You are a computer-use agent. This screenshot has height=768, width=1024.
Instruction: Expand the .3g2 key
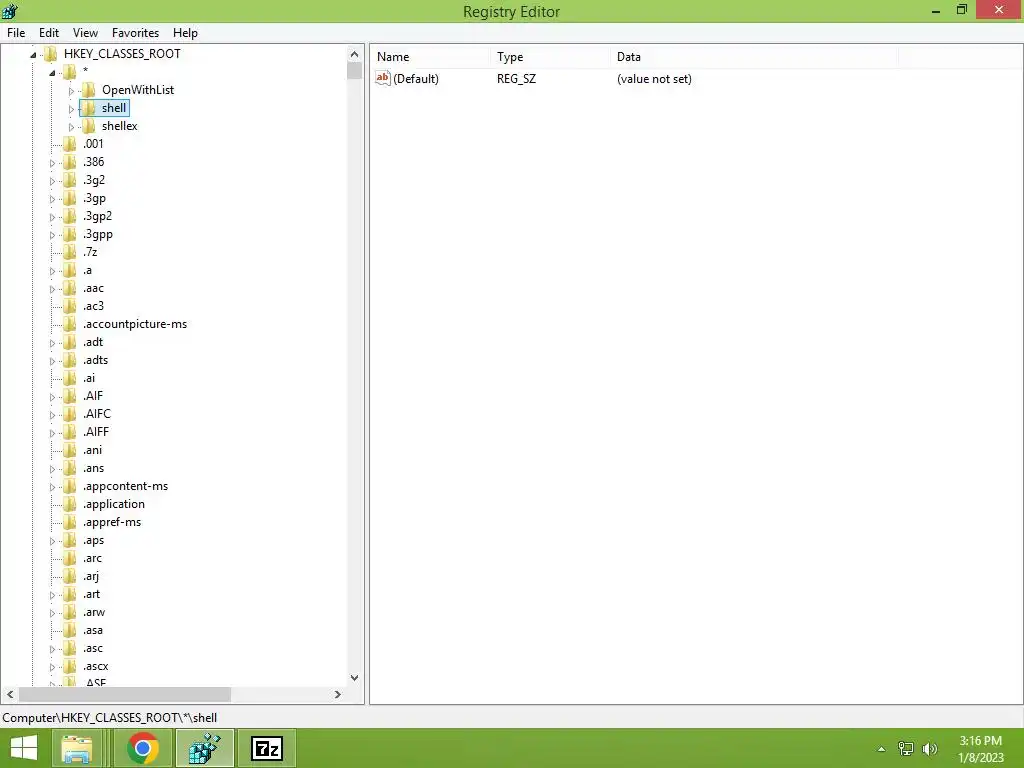click(x=52, y=181)
